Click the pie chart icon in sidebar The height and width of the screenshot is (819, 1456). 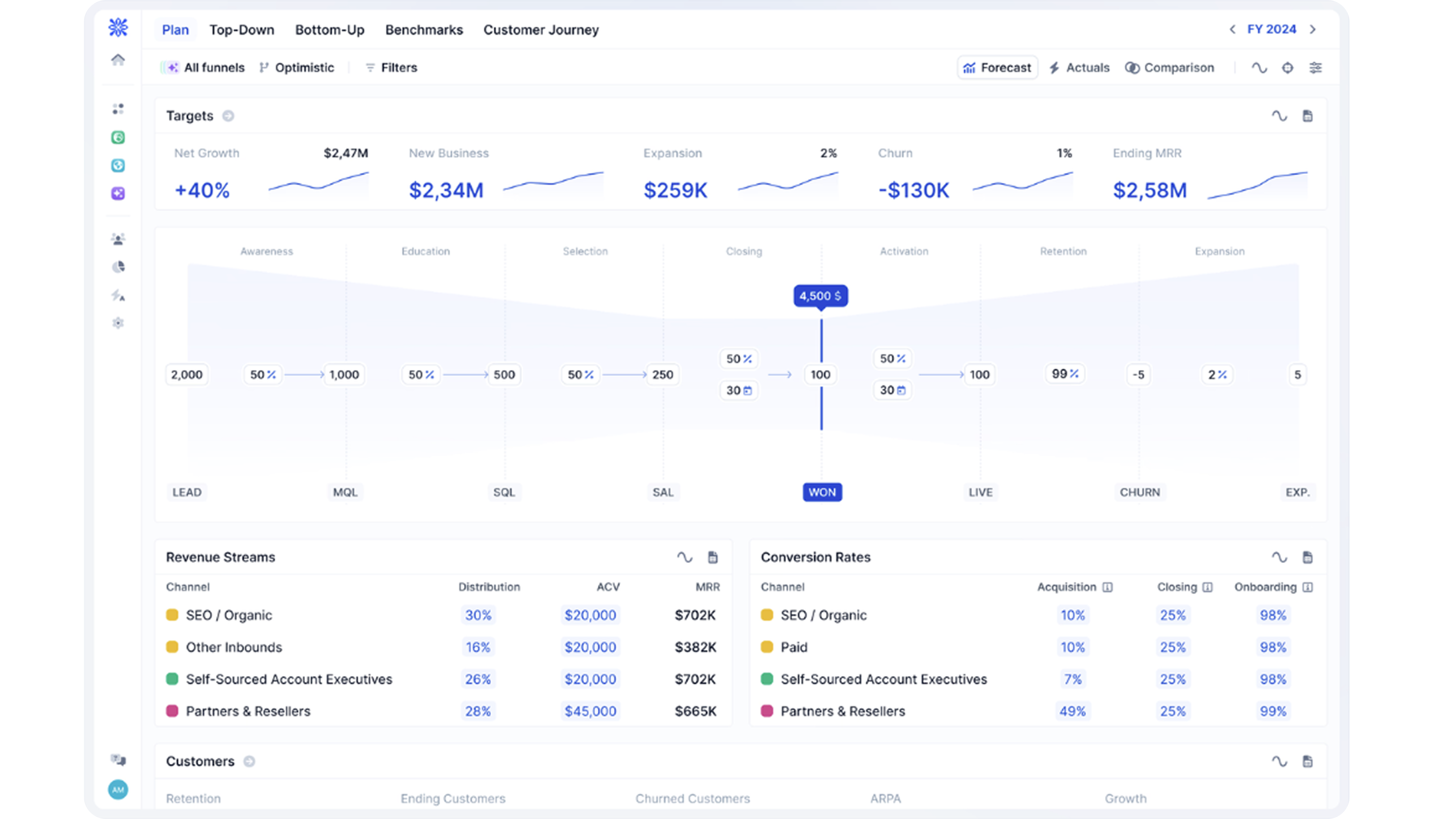click(118, 267)
